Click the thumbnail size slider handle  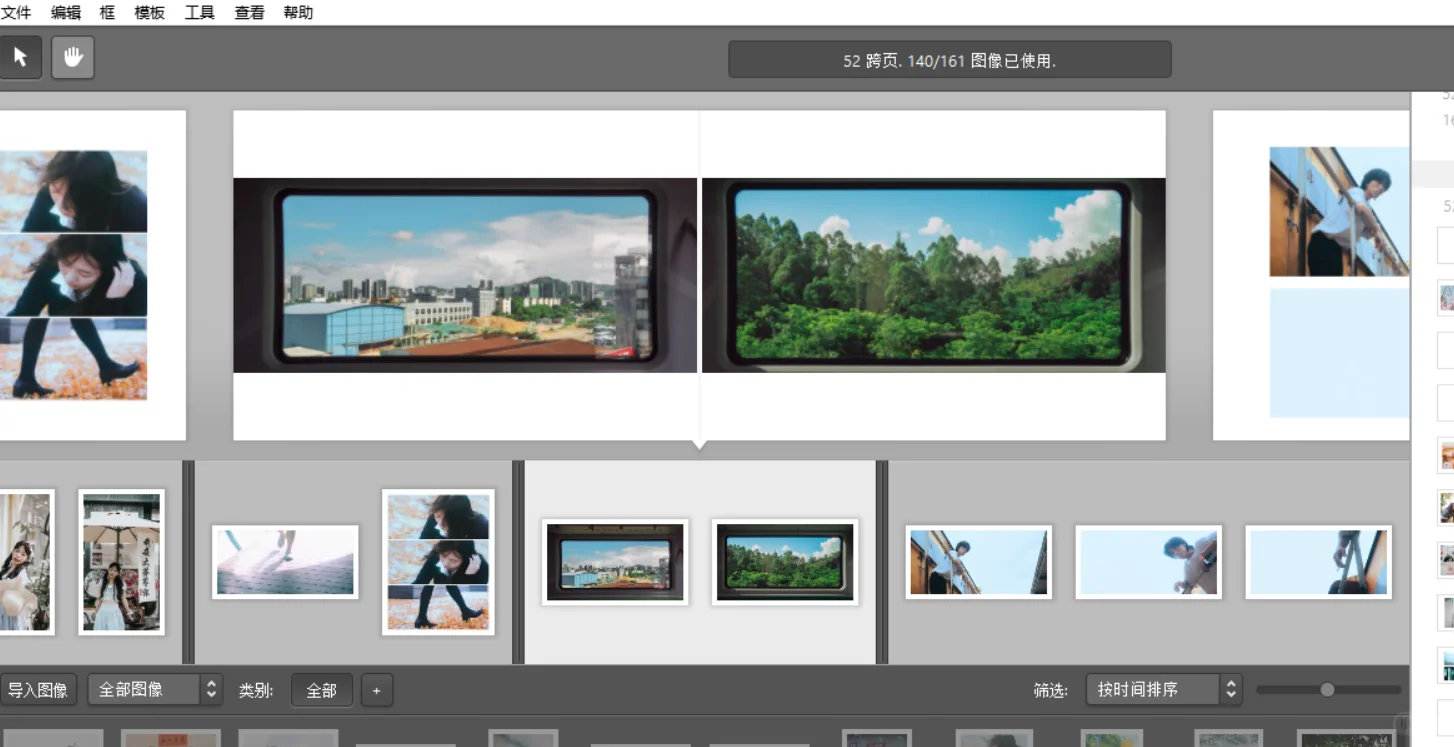[1327, 689]
